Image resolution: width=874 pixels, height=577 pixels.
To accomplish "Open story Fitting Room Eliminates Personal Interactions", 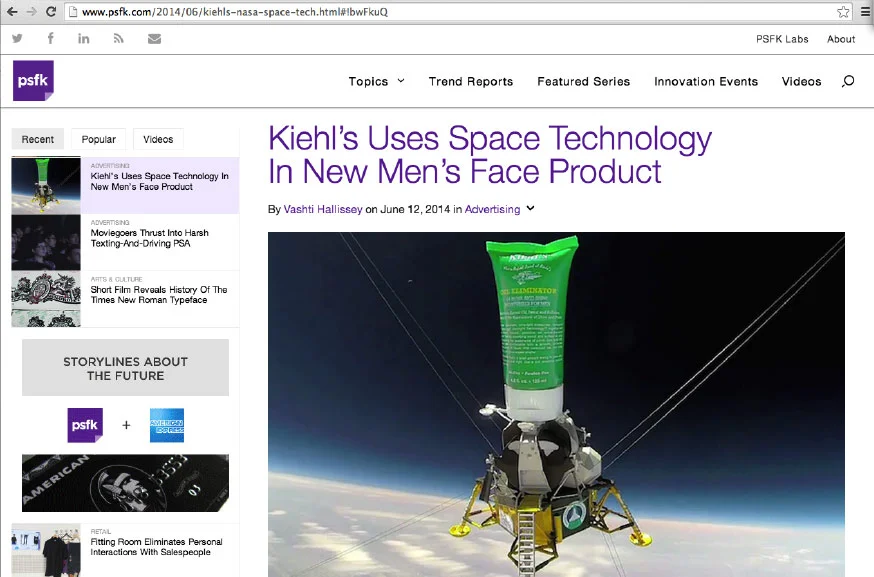I will tap(156, 547).
